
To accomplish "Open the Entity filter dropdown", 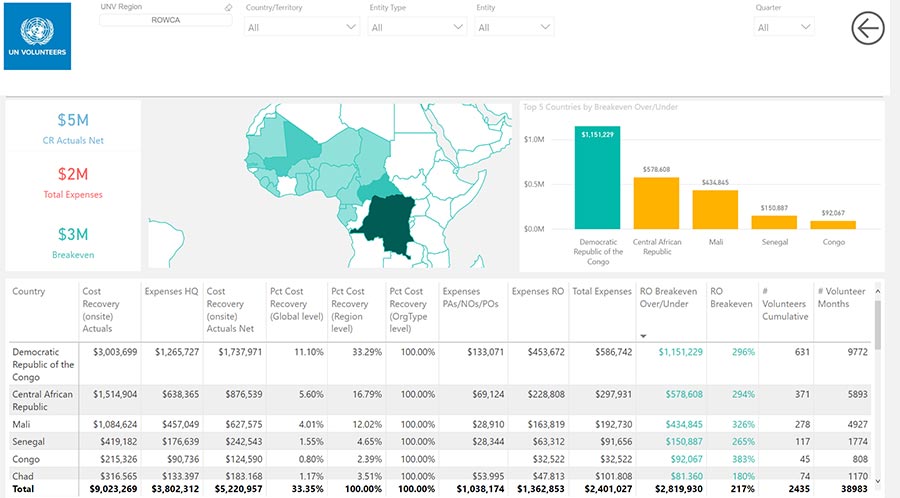I will (514, 27).
